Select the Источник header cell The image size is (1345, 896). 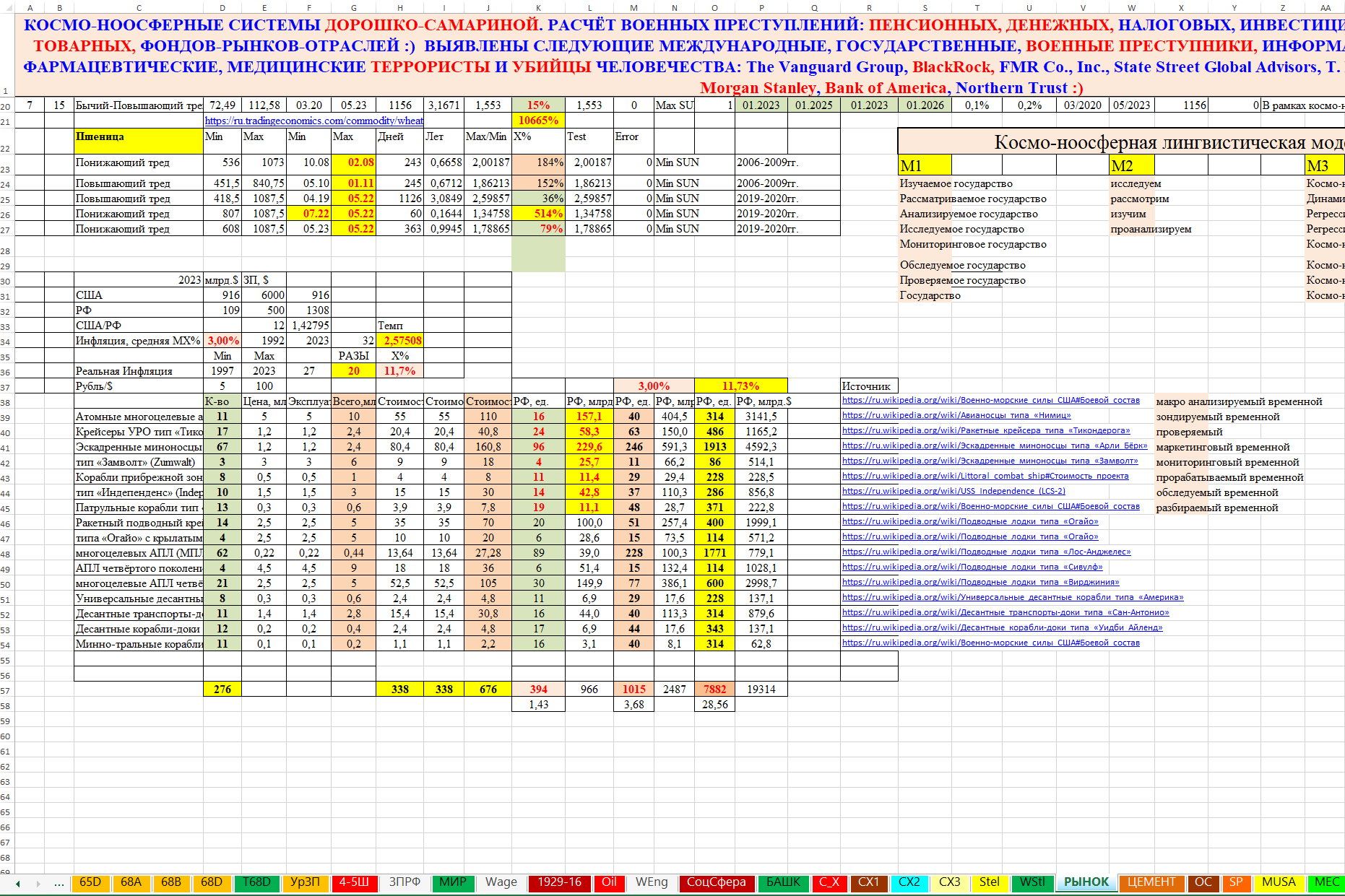click(868, 386)
